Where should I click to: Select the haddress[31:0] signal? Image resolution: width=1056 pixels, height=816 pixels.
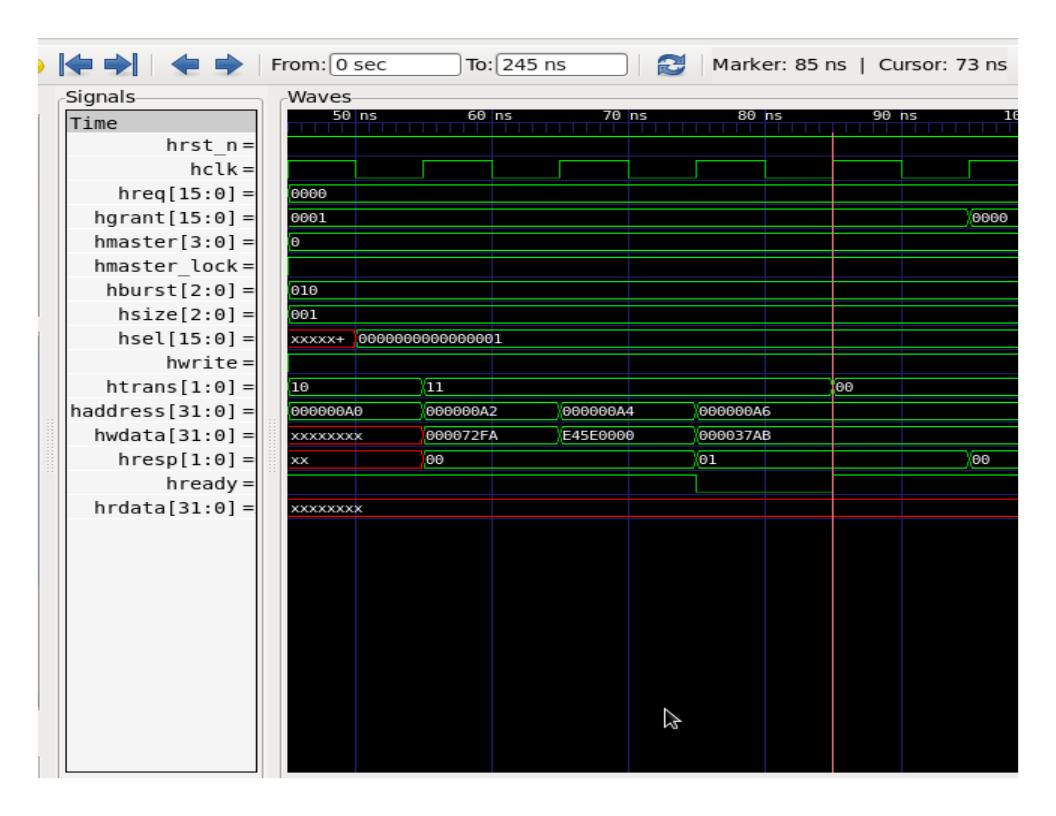point(160,410)
